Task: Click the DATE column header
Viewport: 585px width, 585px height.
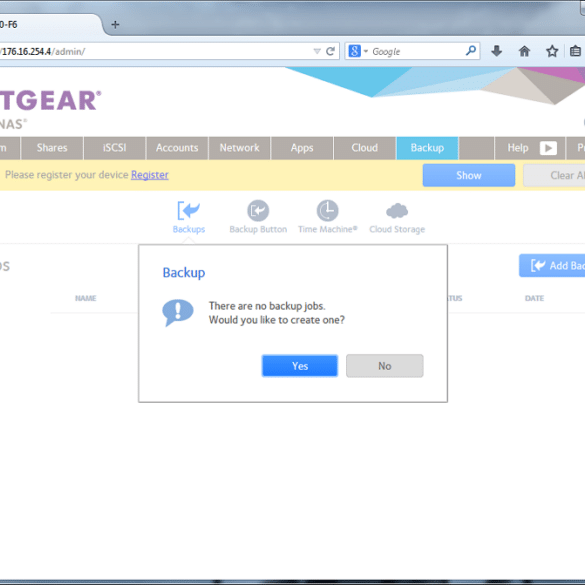Action: (534, 298)
